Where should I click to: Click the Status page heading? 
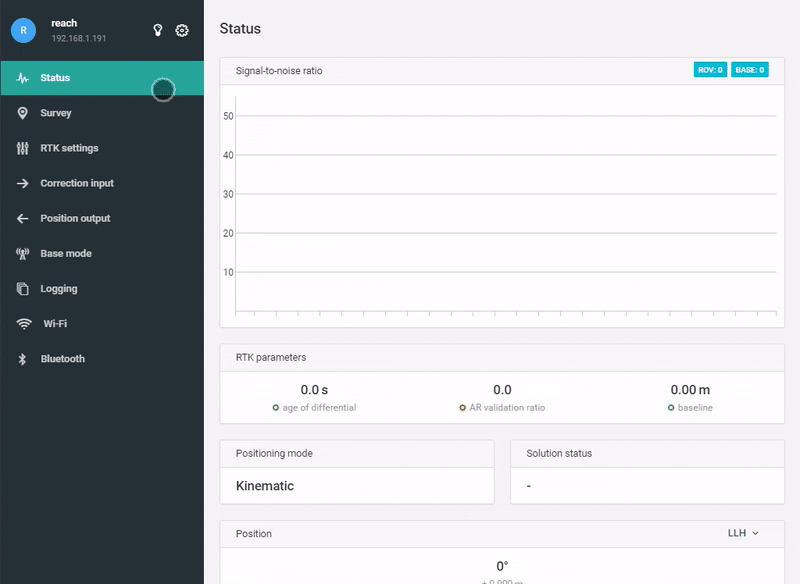[240, 29]
